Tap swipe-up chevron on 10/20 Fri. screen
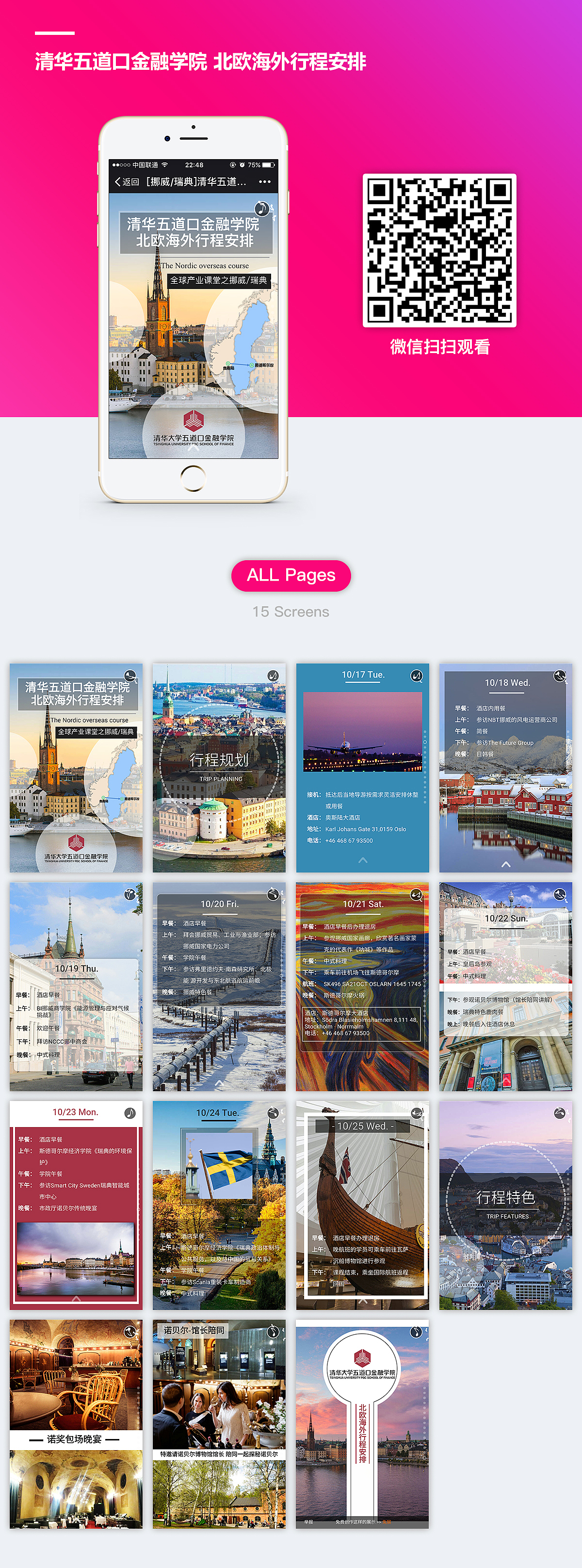 219,1083
